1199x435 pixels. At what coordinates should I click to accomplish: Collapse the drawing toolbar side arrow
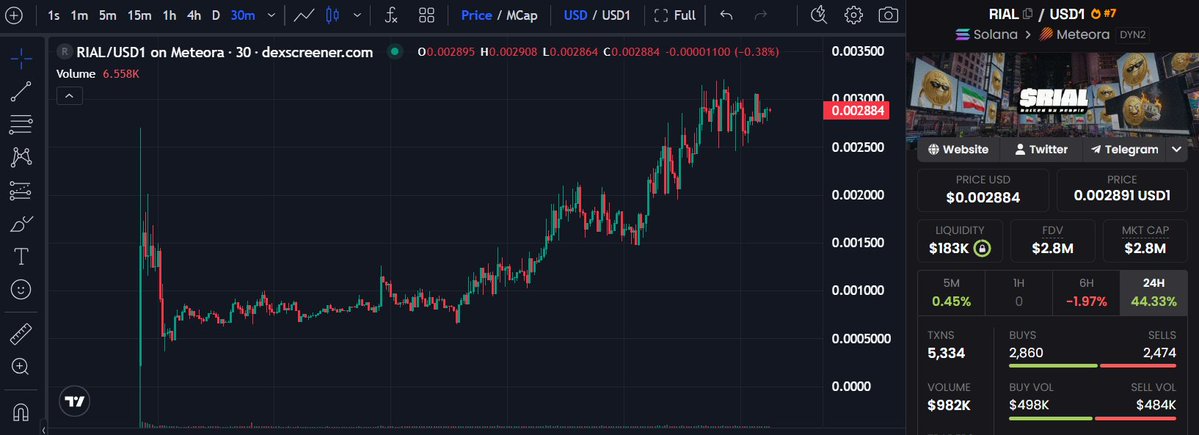coord(44,430)
